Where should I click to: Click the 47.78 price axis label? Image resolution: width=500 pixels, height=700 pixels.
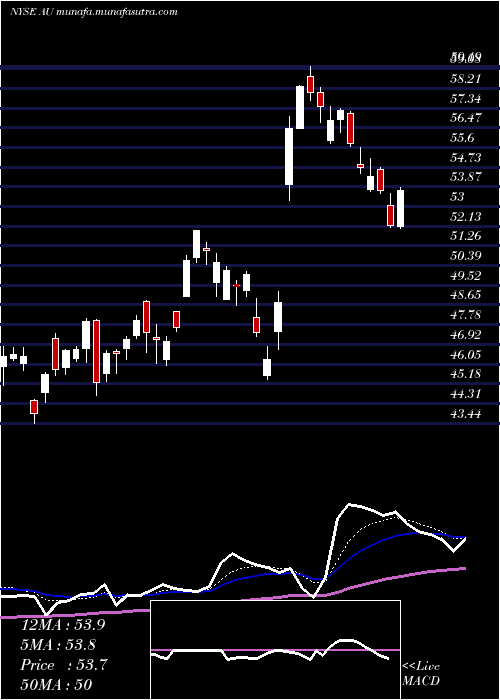(466, 315)
